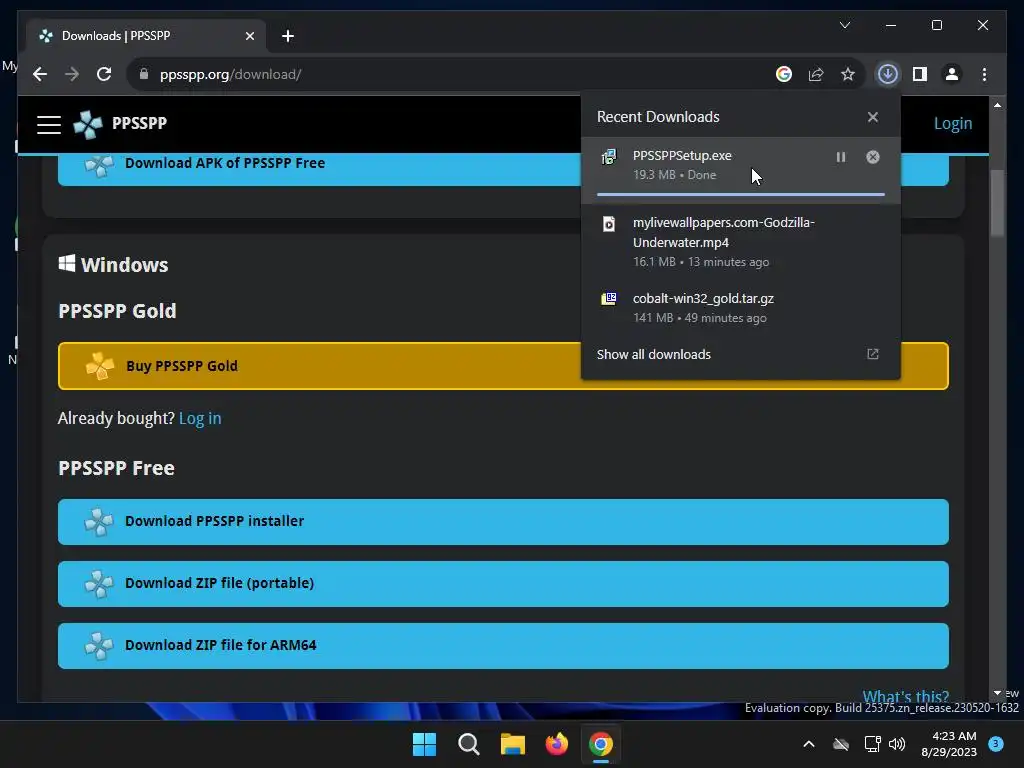Open the Chrome three-dot menu

pos(984,74)
